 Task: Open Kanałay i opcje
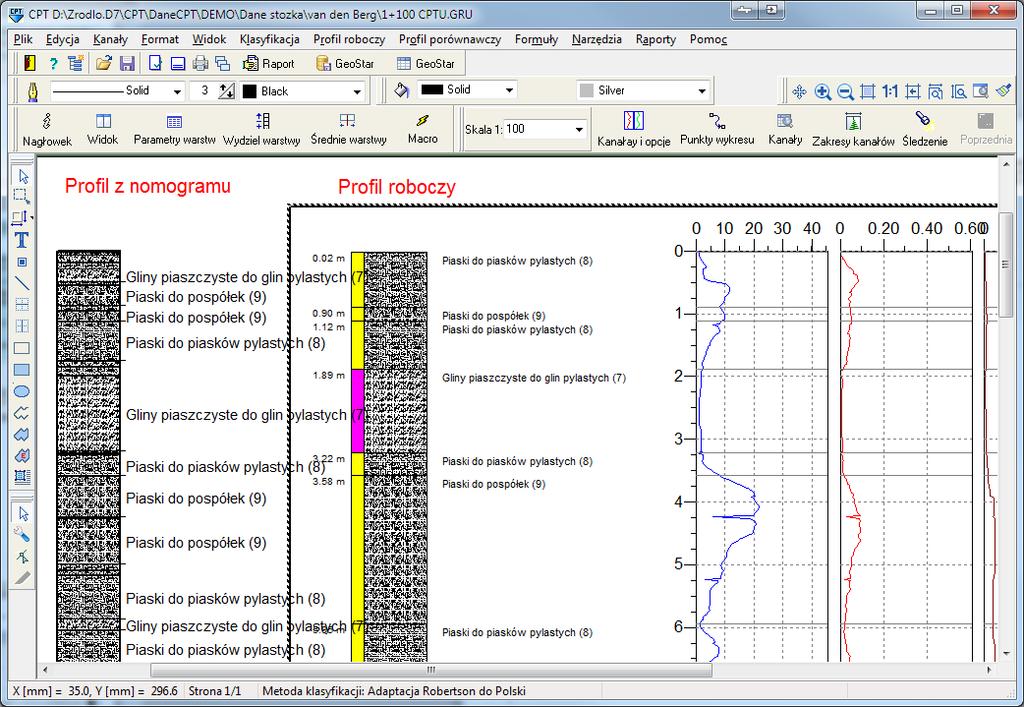click(x=633, y=129)
